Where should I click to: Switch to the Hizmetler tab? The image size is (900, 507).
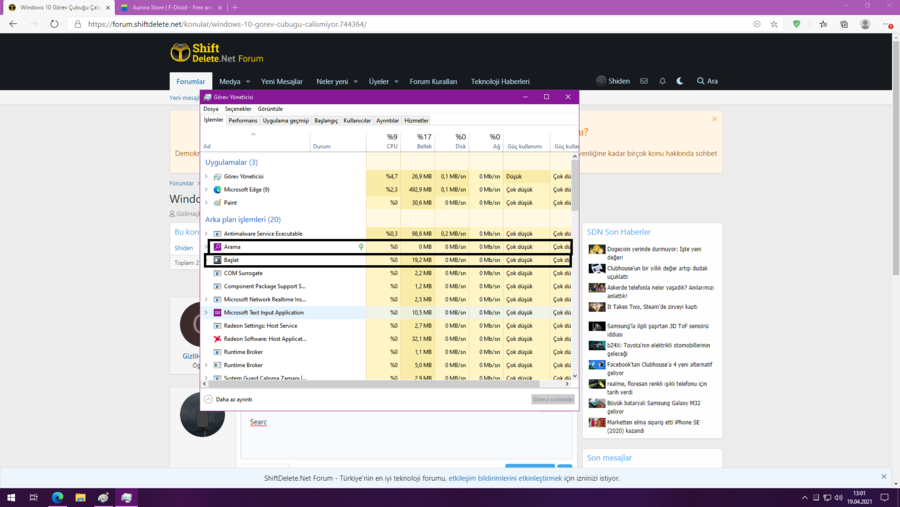[x=416, y=121]
